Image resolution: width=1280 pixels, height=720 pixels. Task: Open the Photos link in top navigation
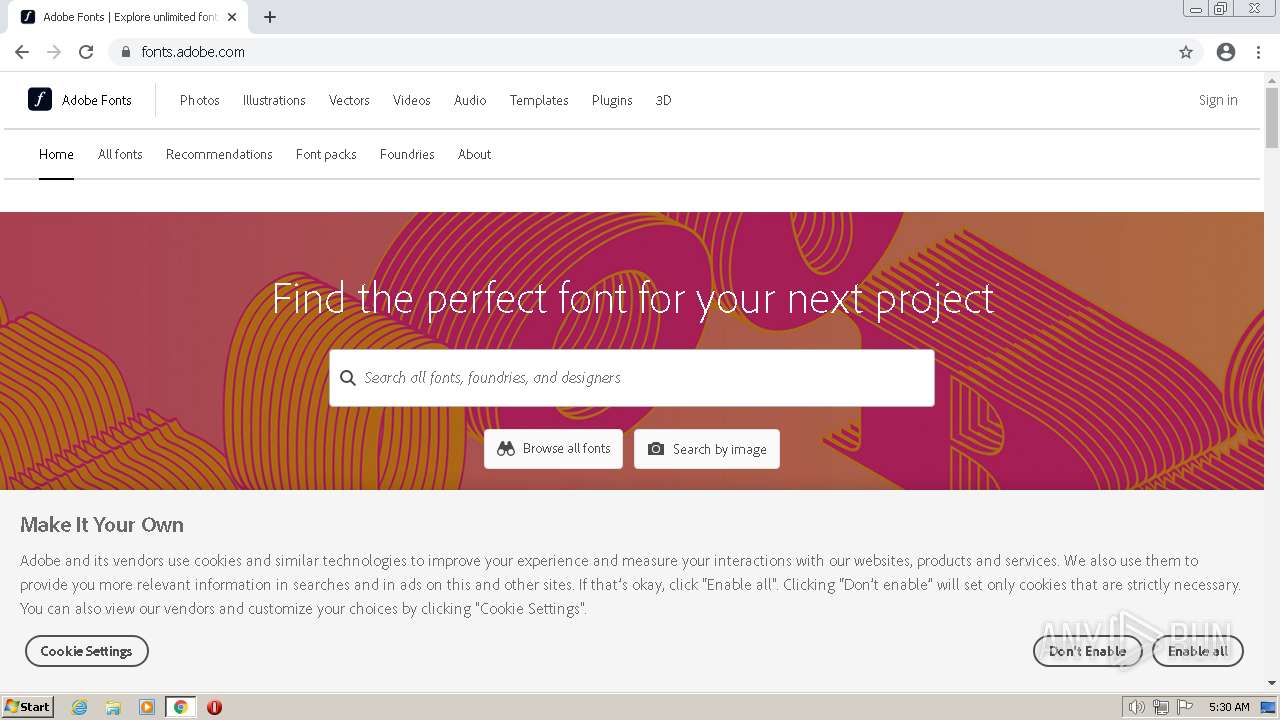click(200, 100)
